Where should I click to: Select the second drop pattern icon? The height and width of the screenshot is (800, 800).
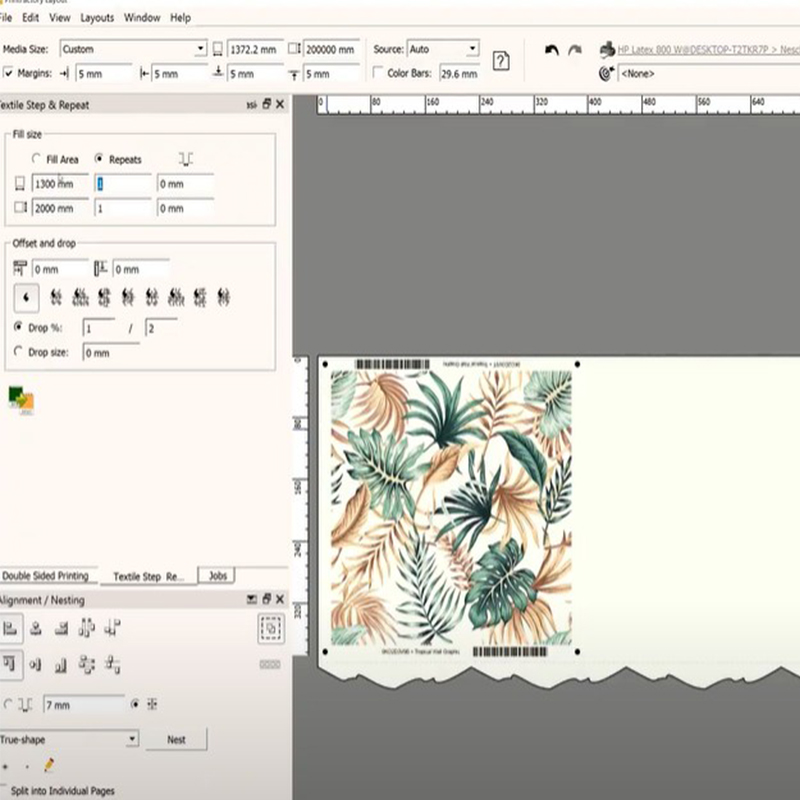[x=56, y=297]
